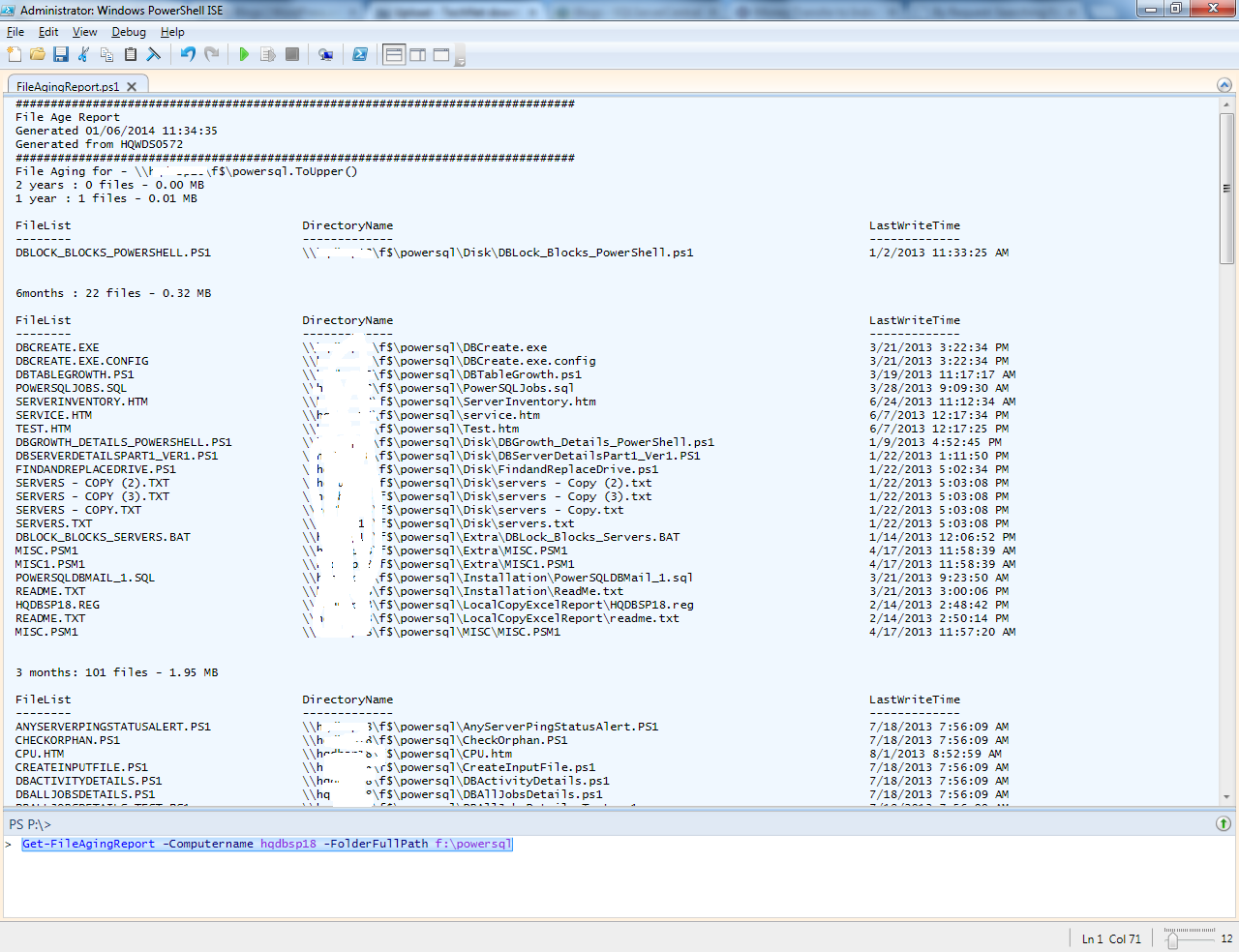The width and height of the screenshot is (1239, 952).
Task: Open the View menu
Action: (x=85, y=32)
